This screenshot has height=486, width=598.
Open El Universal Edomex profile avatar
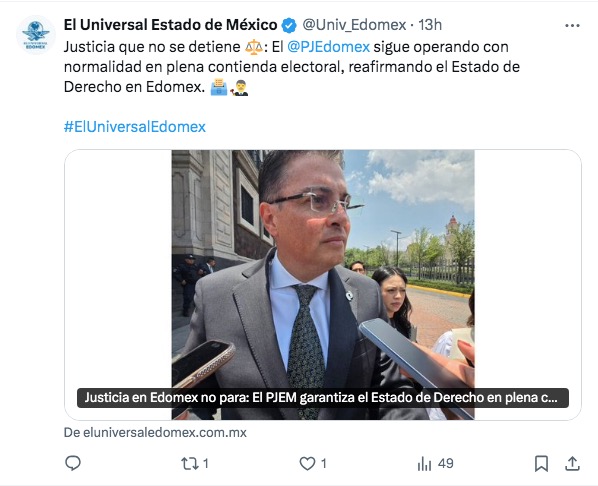(x=35, y=34)
